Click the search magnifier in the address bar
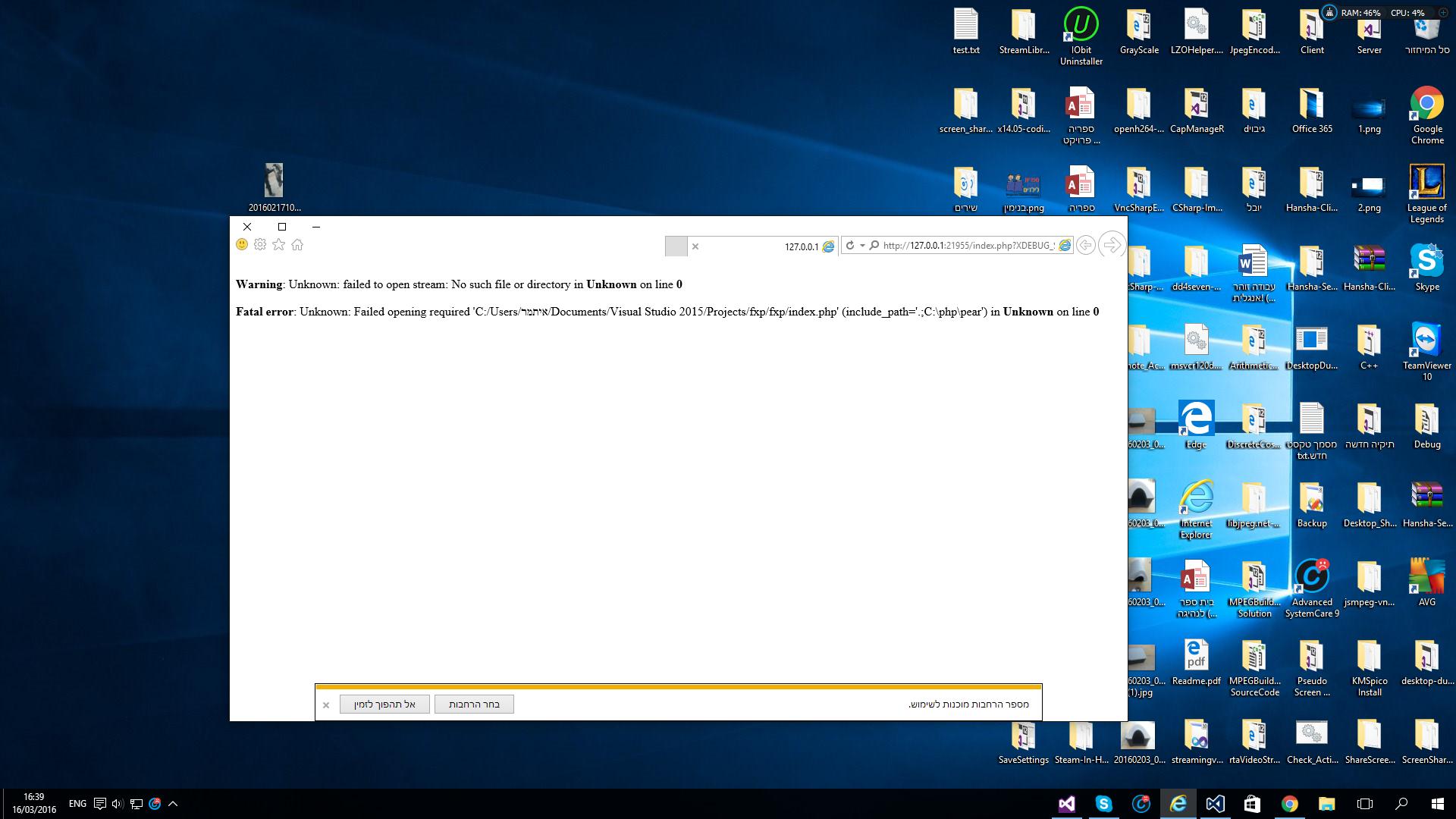 tap(874, 246)
